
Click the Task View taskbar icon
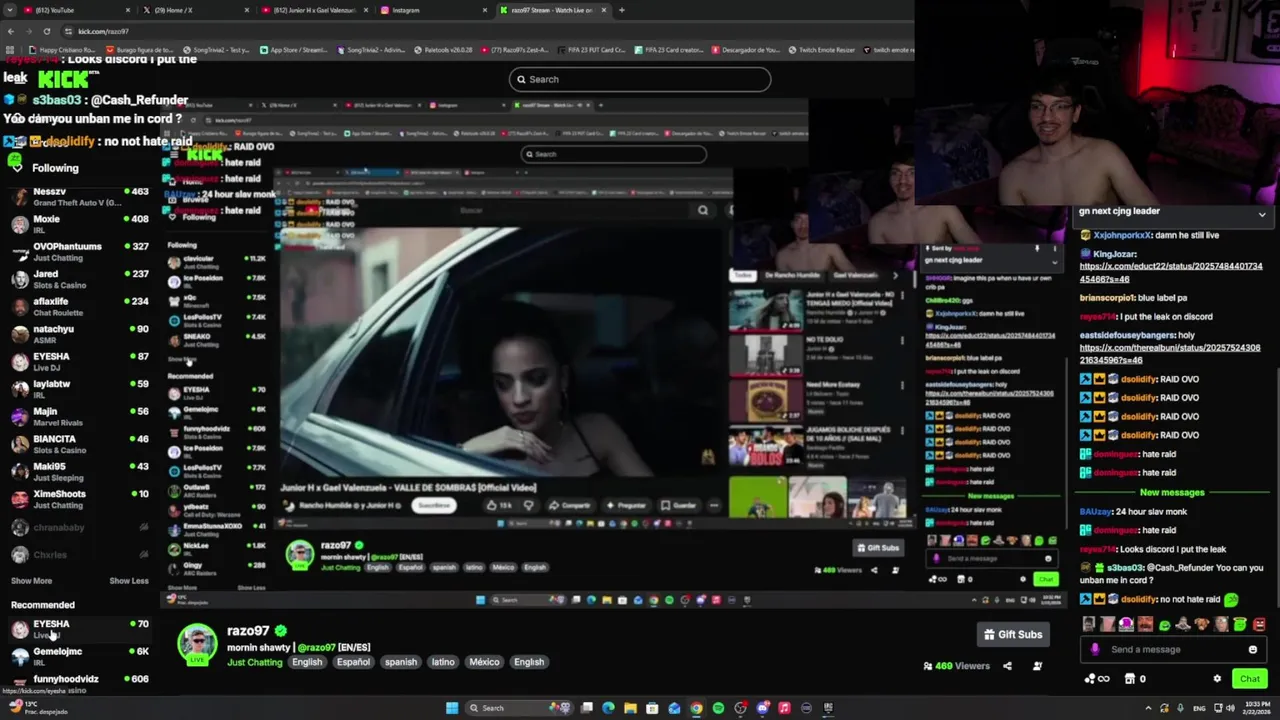[x=587, y=708]
